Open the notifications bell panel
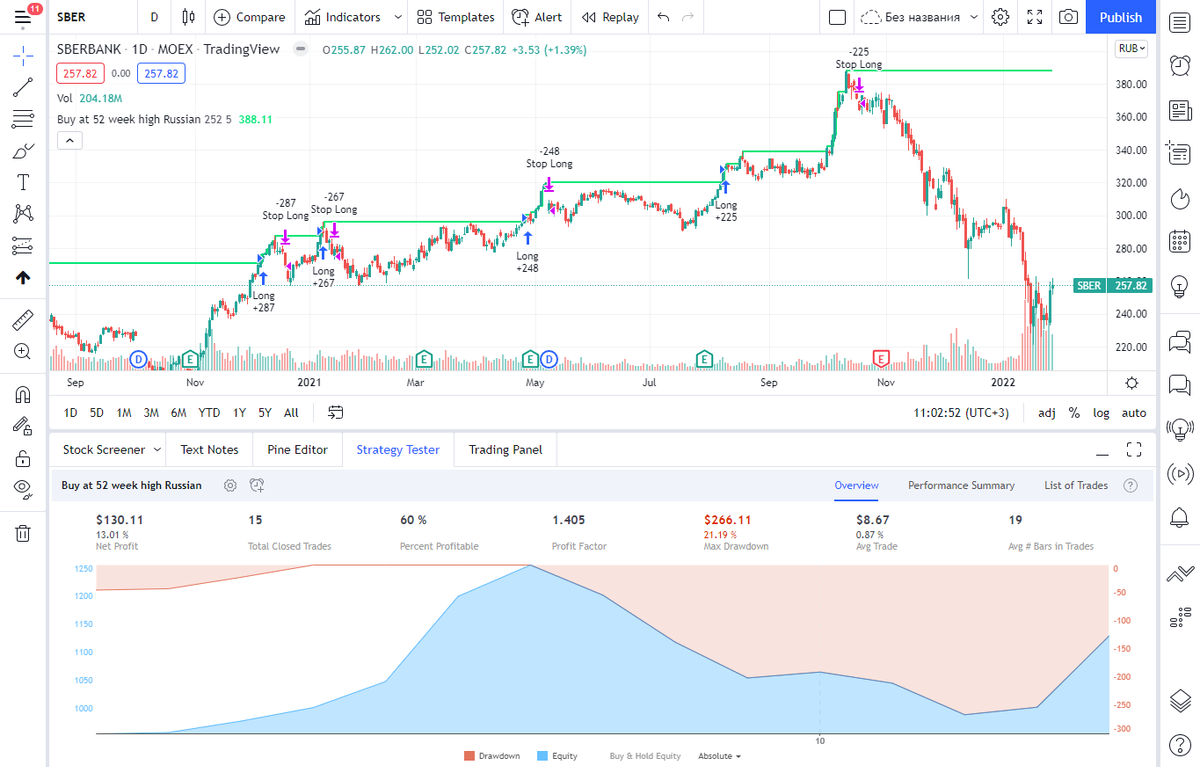 click(1180, 517)
